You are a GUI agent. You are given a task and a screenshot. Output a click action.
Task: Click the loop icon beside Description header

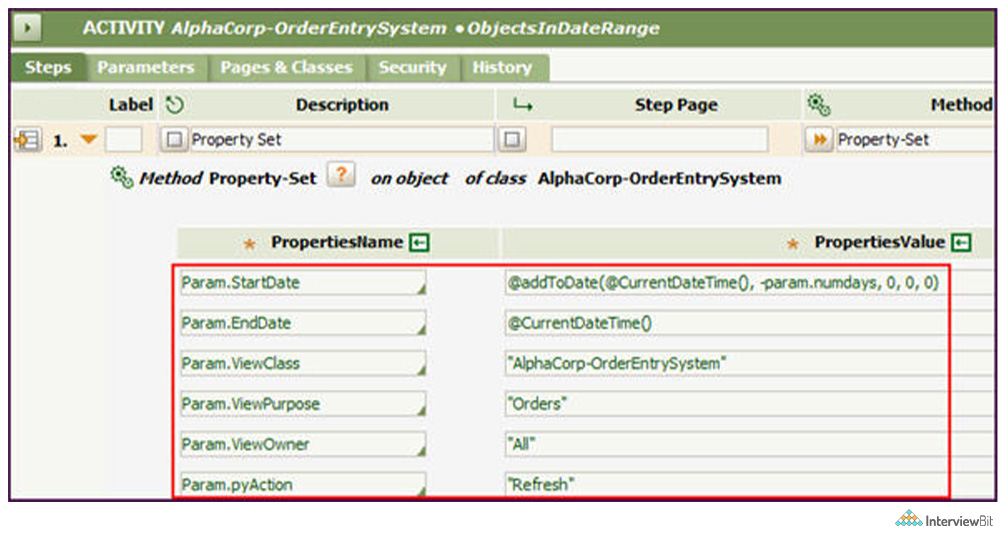[175, 105]
